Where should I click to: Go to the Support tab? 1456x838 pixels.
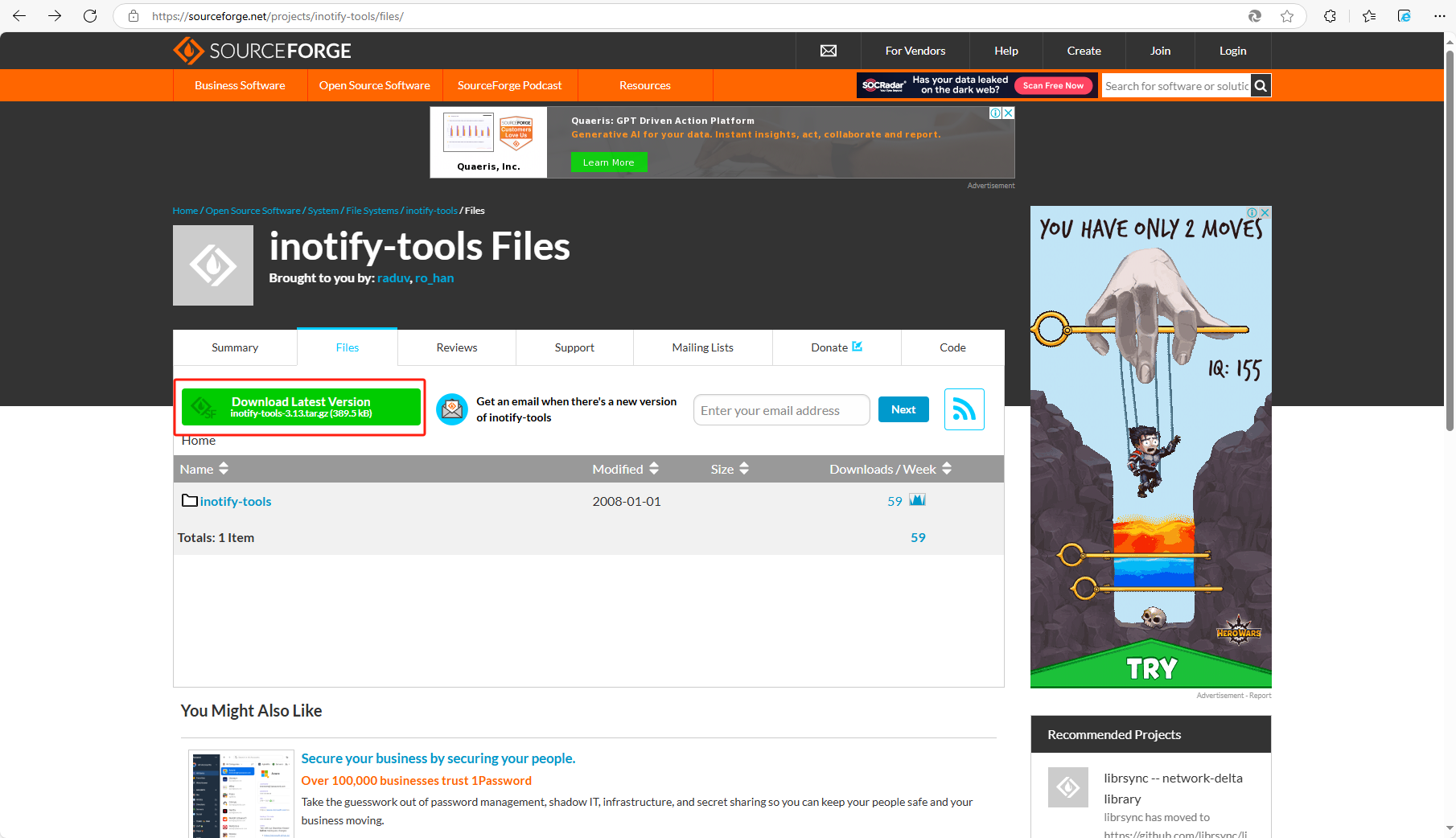point(574,347)
